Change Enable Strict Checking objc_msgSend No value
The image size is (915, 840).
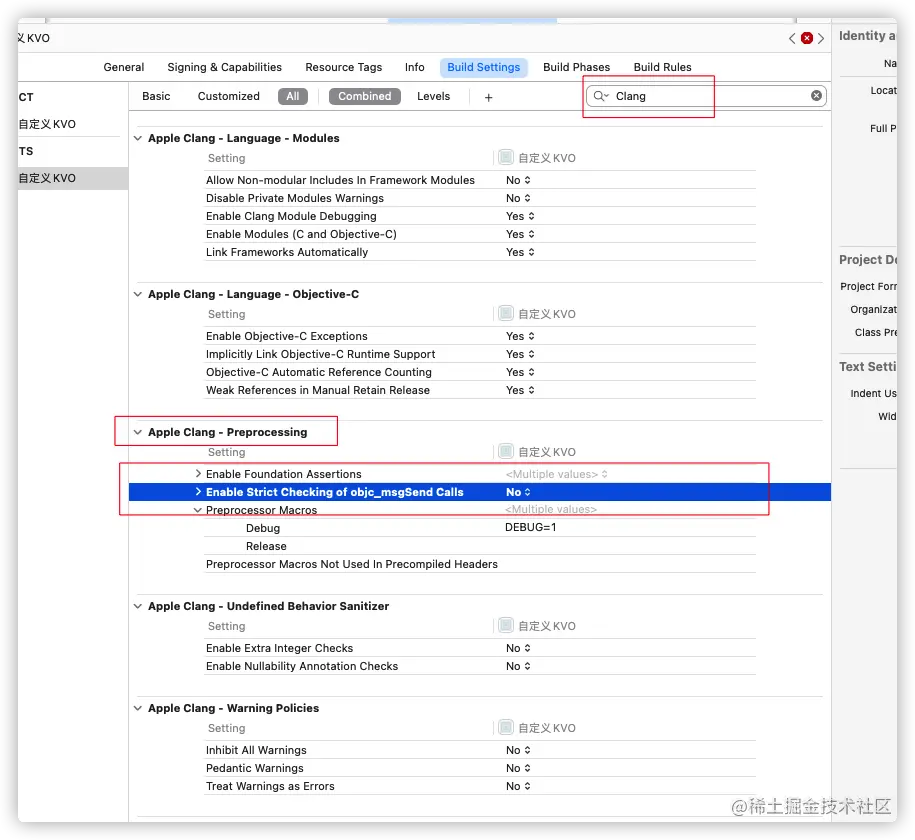coord(518,492)
